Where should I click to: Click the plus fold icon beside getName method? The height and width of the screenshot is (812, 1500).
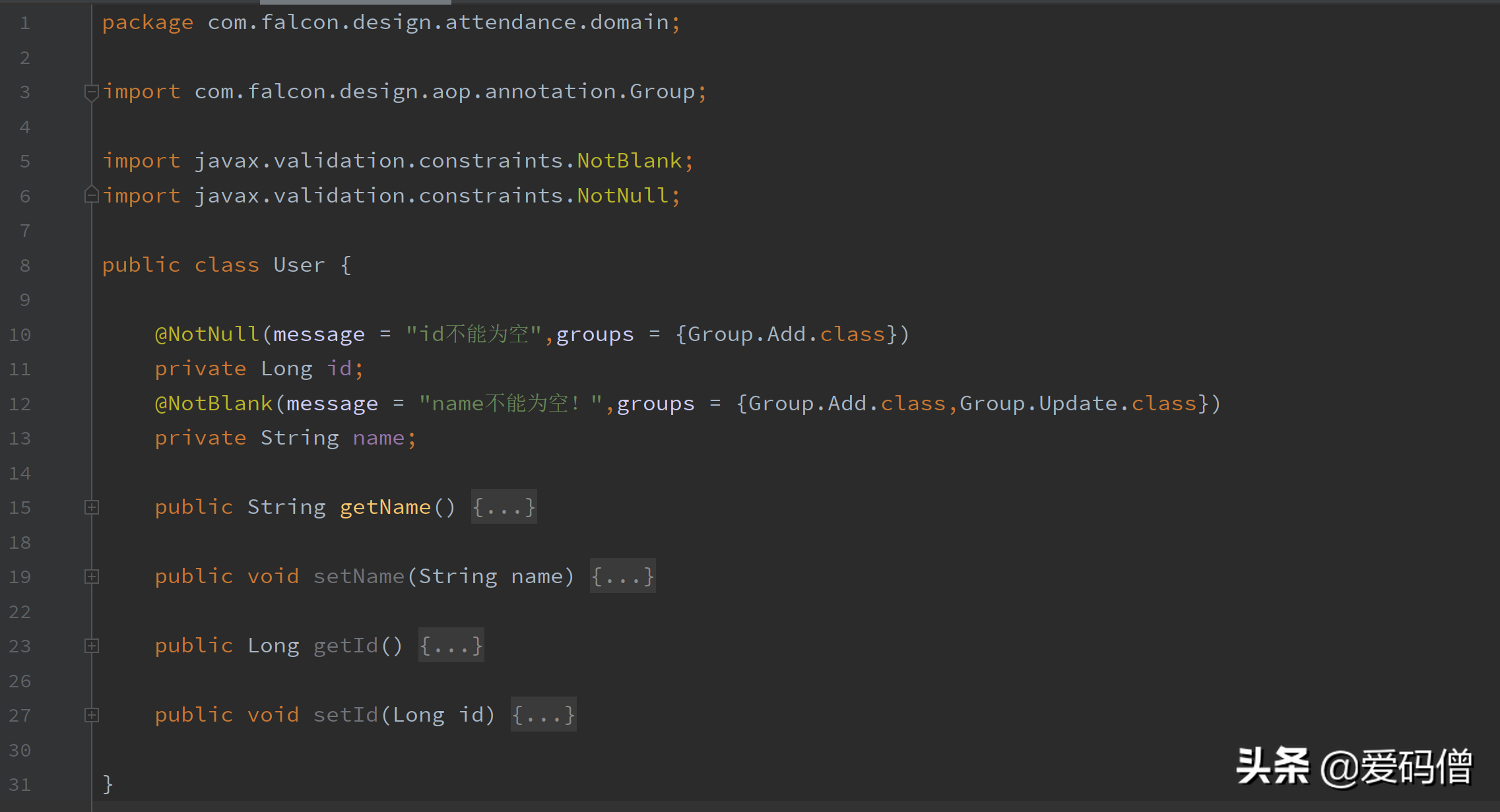pyautogui.click(x=92, y=507)
